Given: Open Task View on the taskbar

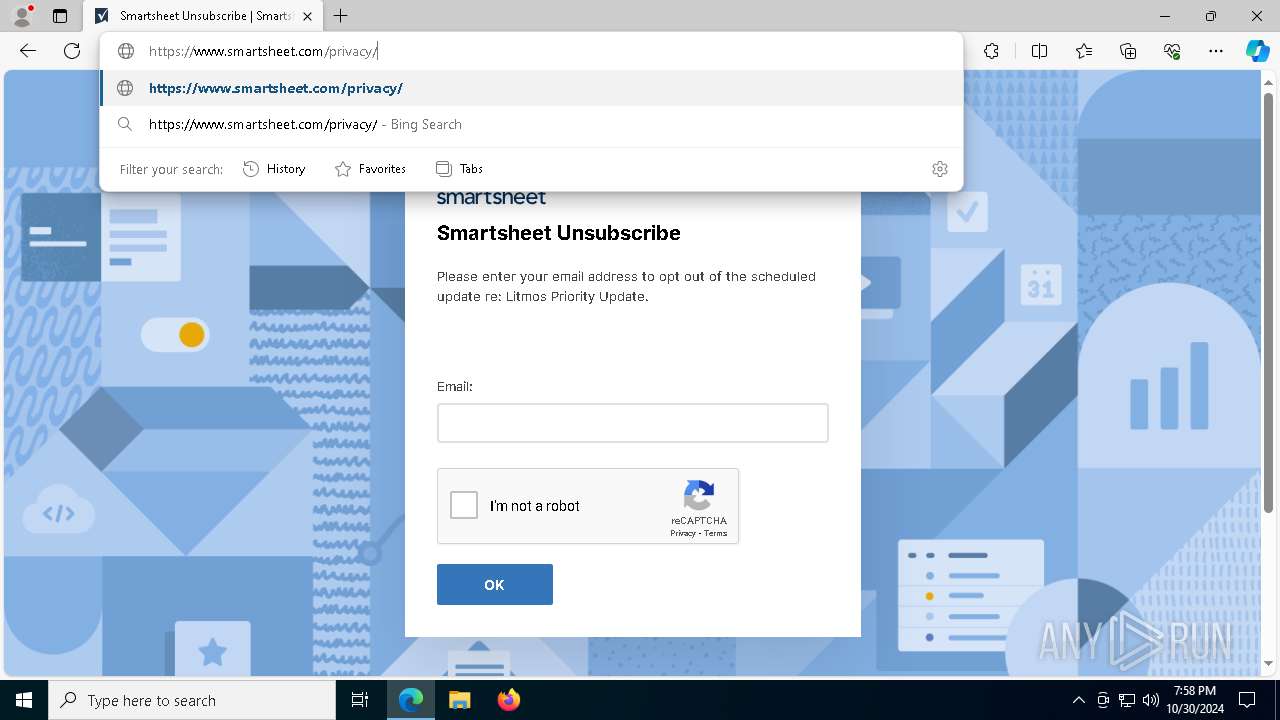Looking at the screenshot, I should point(360,700).
